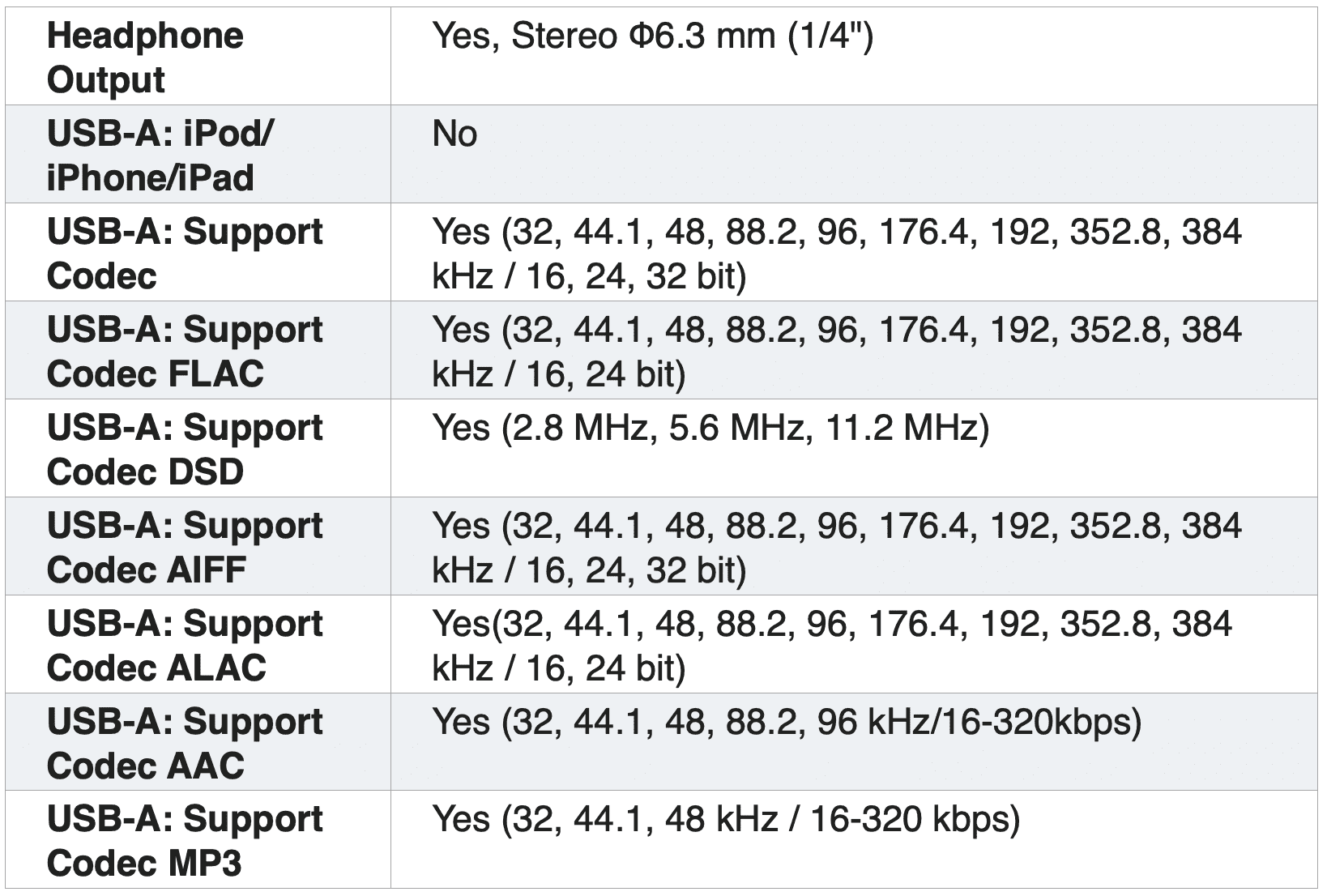Screen dimensions: 1327x896
Task: Click the Headphone Output row label
Action: pos(145,58)
